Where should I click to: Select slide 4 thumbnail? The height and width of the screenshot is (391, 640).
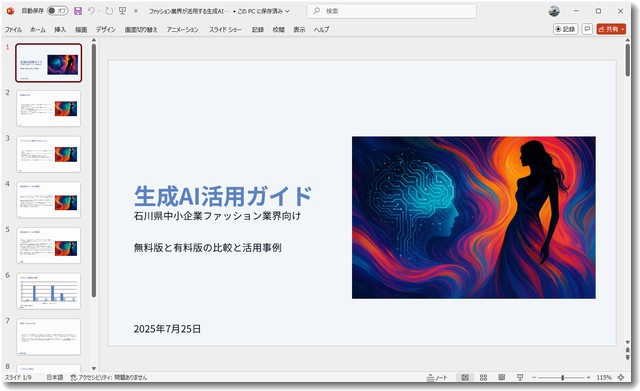pyautogui.click(x=49, y=200)
